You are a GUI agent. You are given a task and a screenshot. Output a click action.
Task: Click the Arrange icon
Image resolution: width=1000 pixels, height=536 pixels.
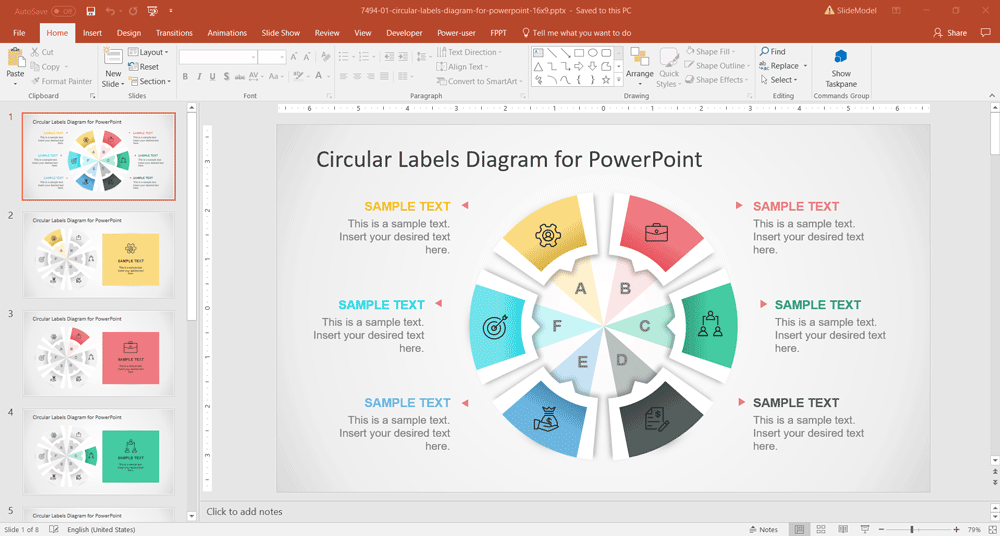click(639, 57)
